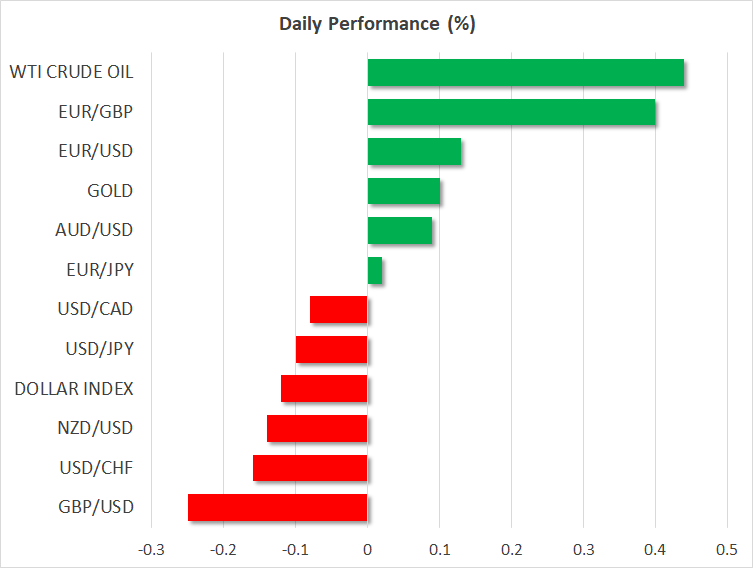Select the 0 tick on horizontal axis

point(367,550)
